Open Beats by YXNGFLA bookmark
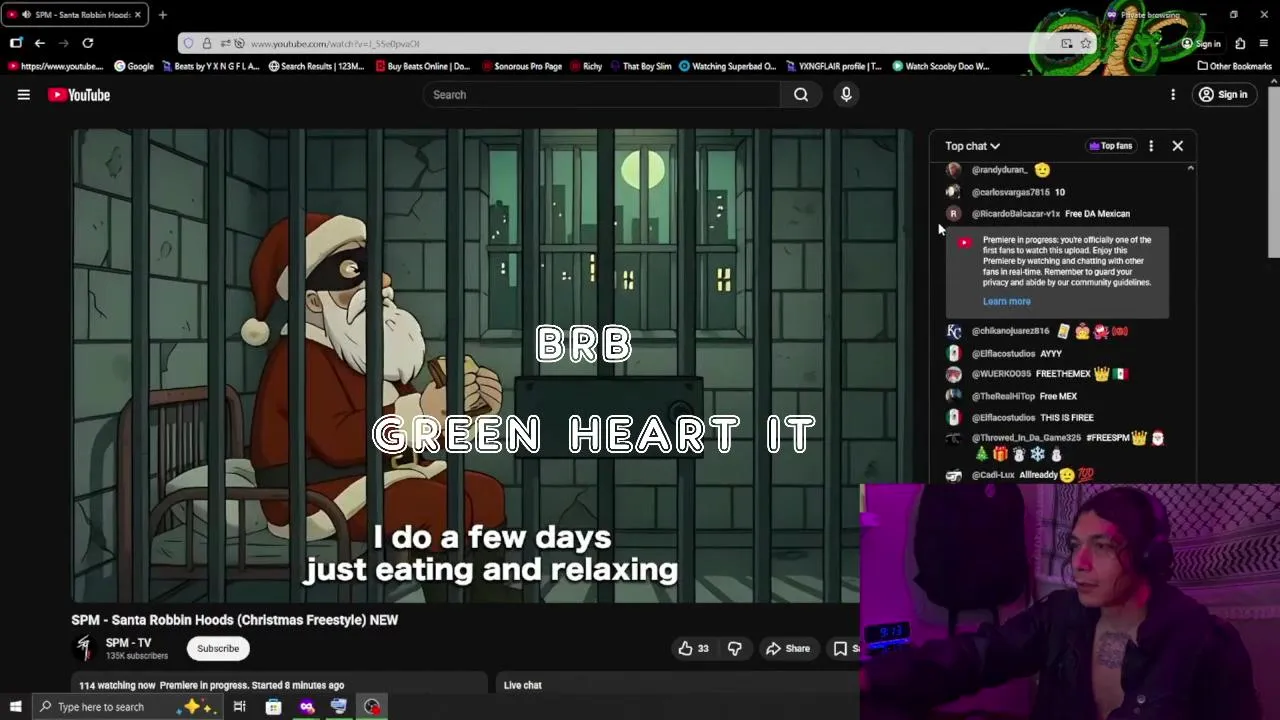 click(x=210, y=66)
